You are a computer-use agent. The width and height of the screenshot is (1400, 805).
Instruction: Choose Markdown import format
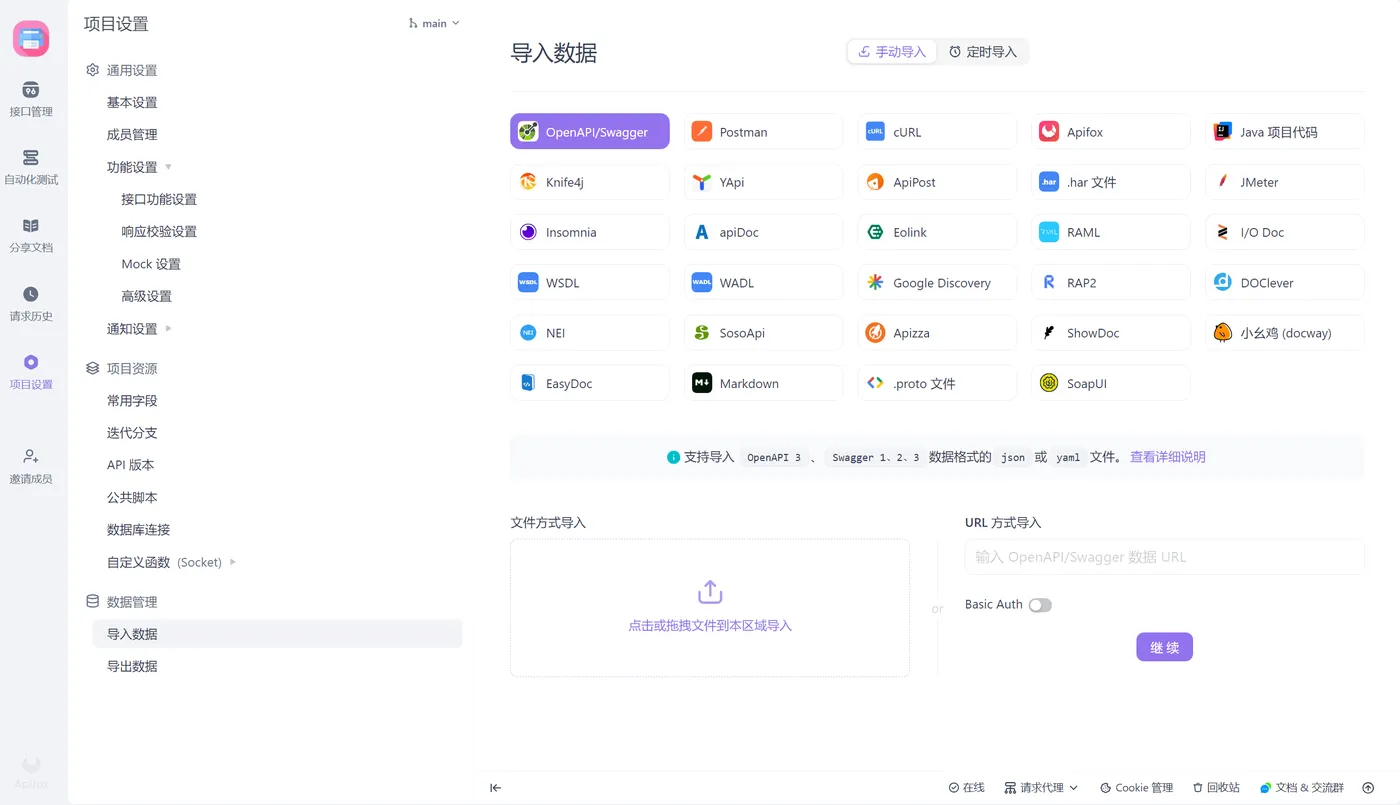pos(764,383)
